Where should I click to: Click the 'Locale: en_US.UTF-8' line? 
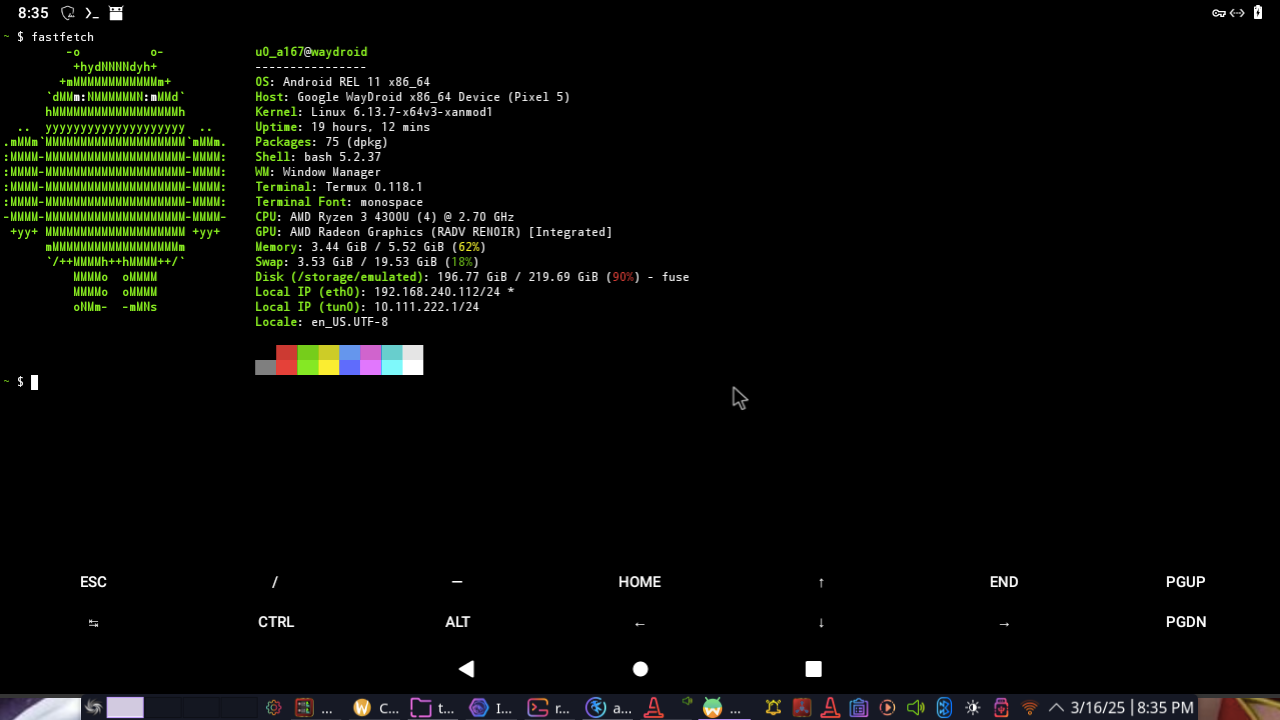tap(321, 322)
